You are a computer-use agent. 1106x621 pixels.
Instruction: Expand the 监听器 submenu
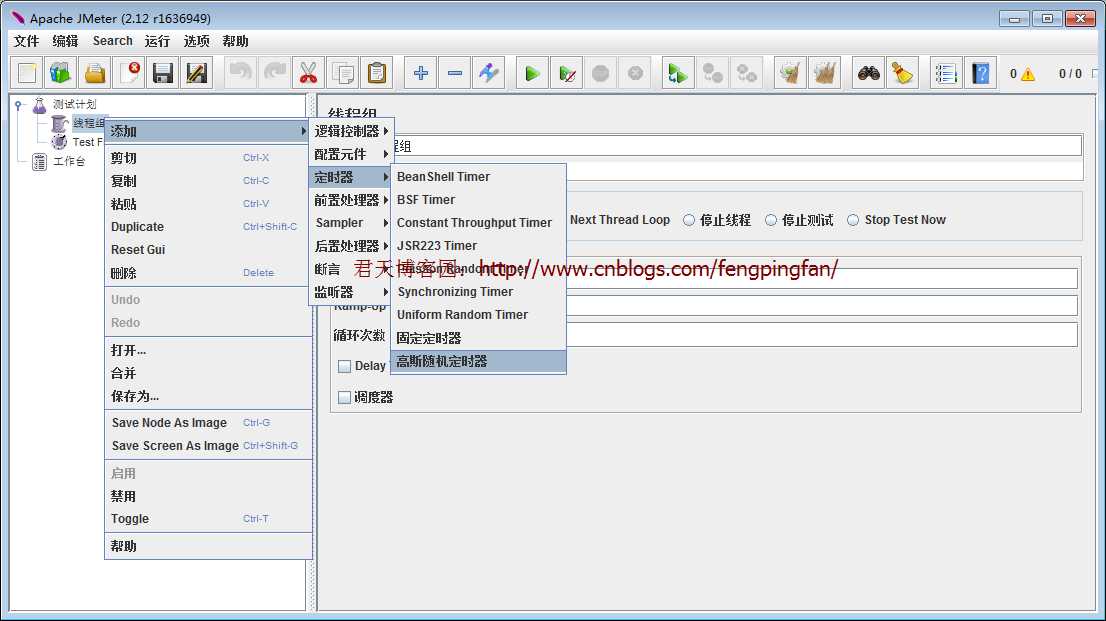351,291
